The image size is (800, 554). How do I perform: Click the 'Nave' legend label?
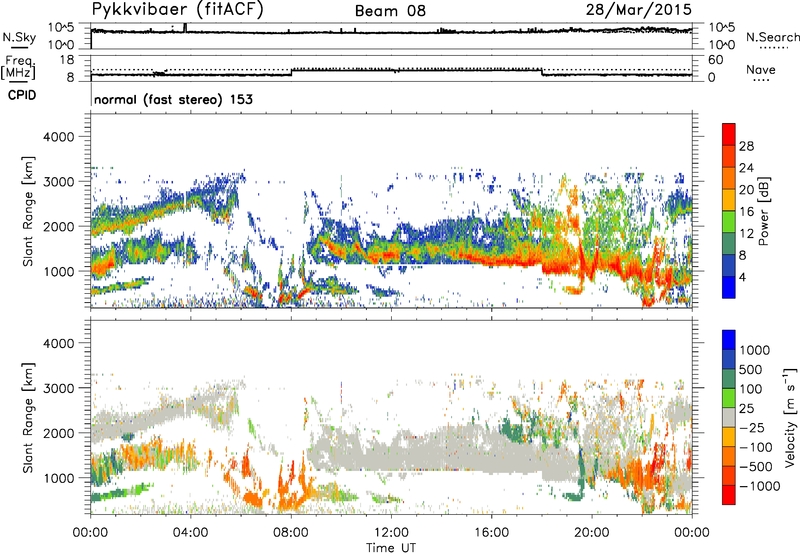click(x=761, y=69)
